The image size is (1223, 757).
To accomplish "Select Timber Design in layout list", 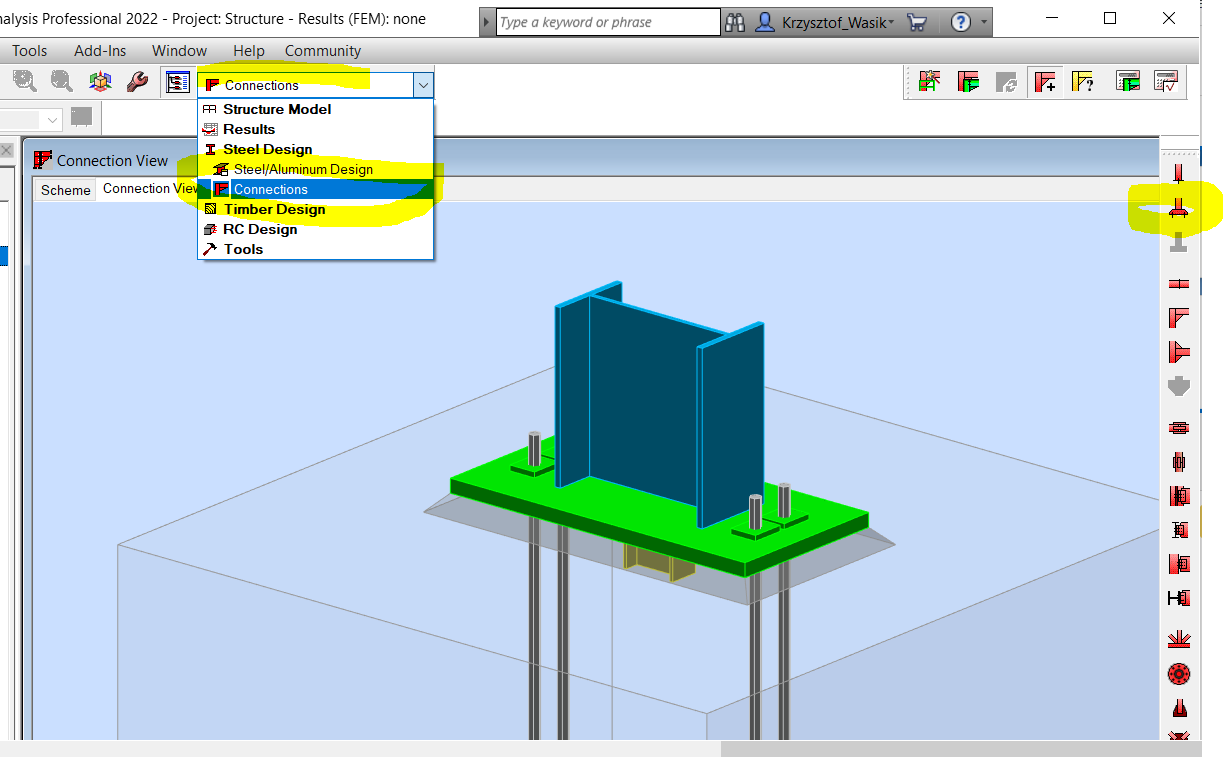I will tap(316, 209).
